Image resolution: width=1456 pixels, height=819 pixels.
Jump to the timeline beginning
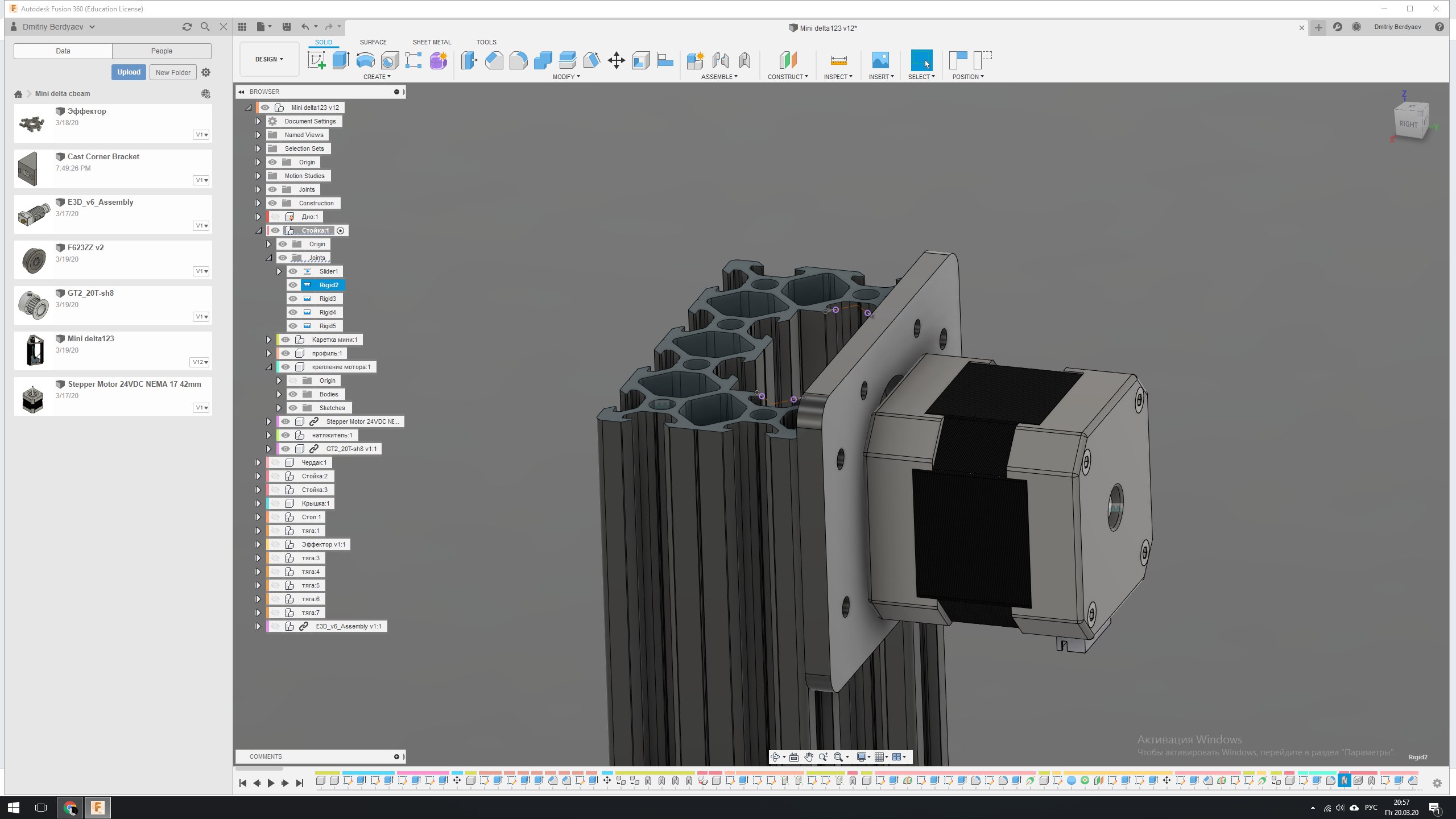pos(243,783)
